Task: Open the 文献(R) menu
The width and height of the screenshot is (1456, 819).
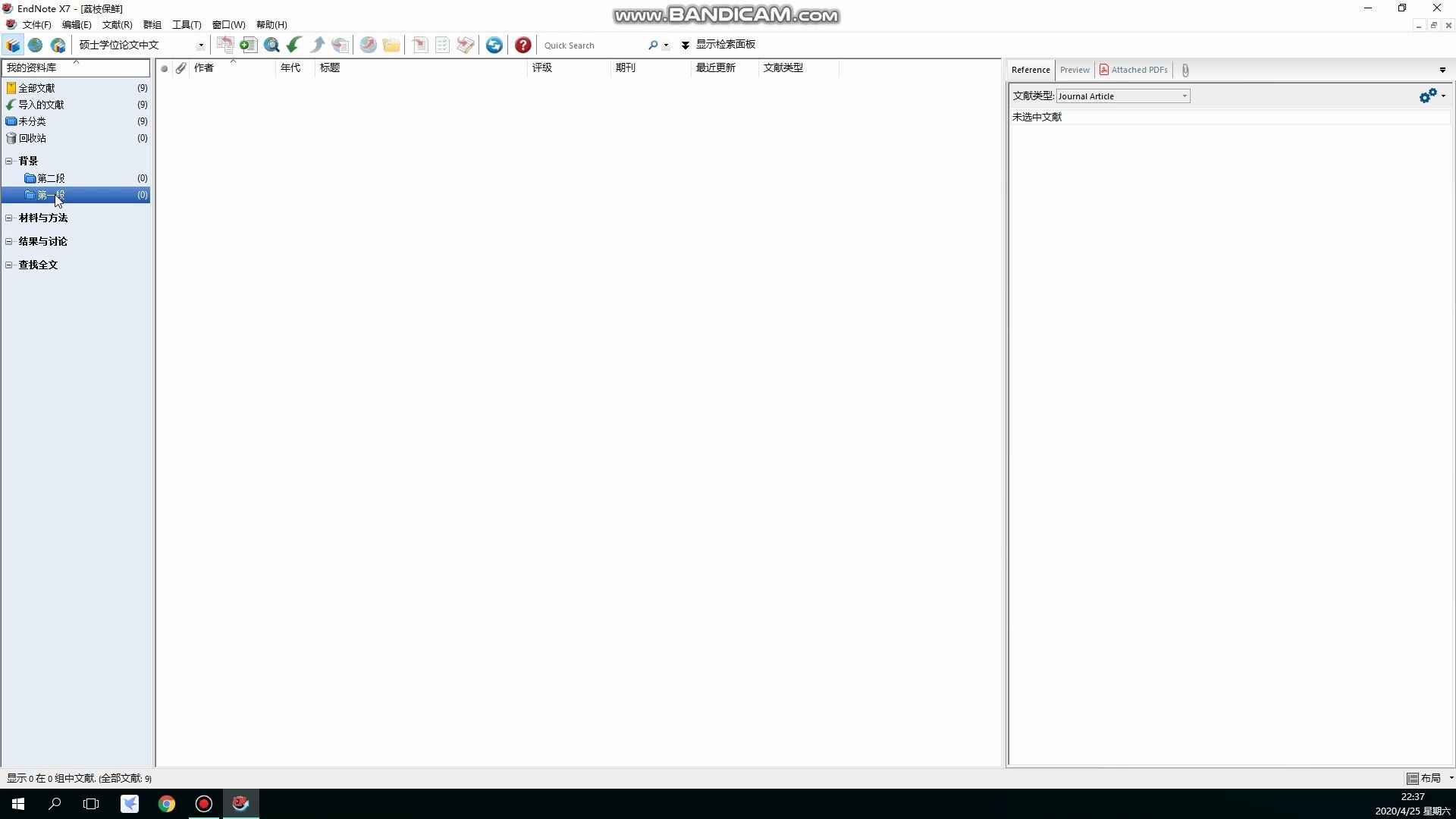Action: pyautogui.click(x=118, y=25)
